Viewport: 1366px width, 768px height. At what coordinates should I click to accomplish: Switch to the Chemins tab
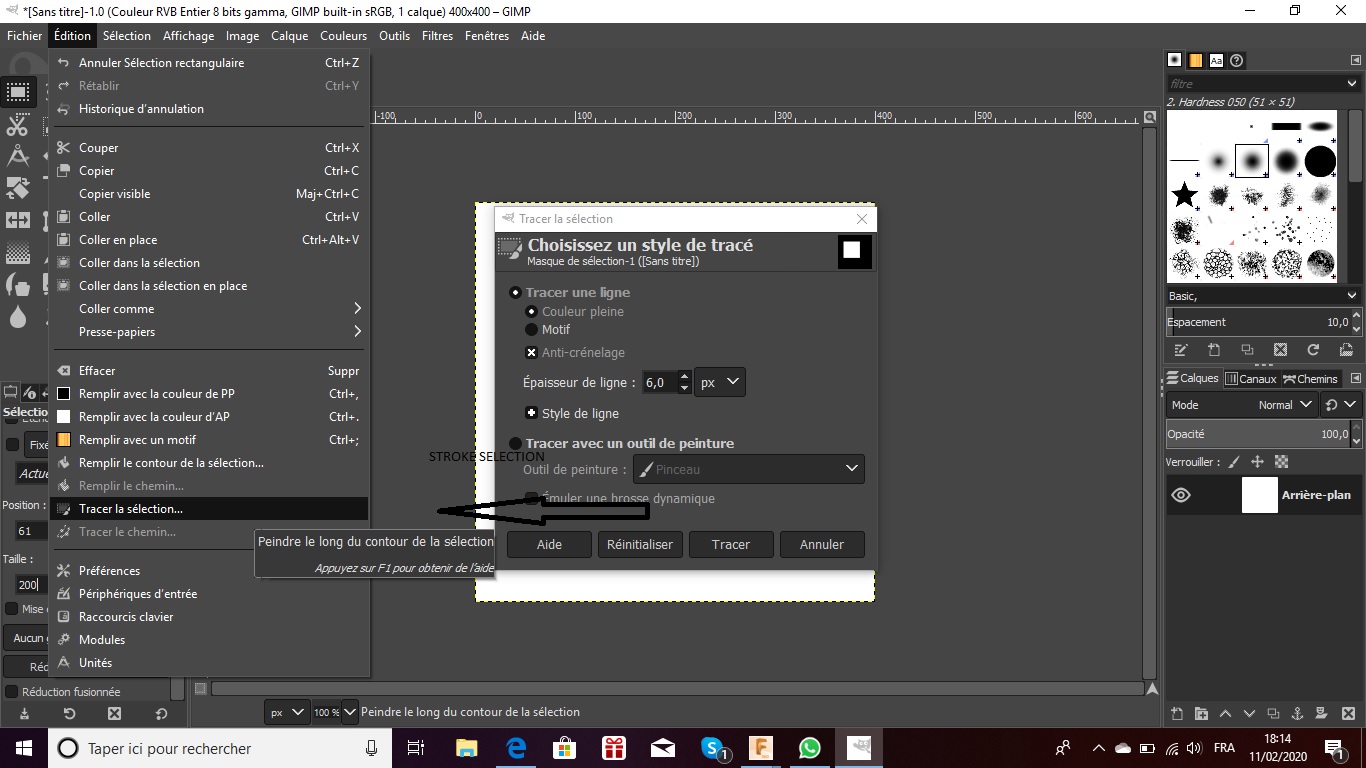point(1311,379)
